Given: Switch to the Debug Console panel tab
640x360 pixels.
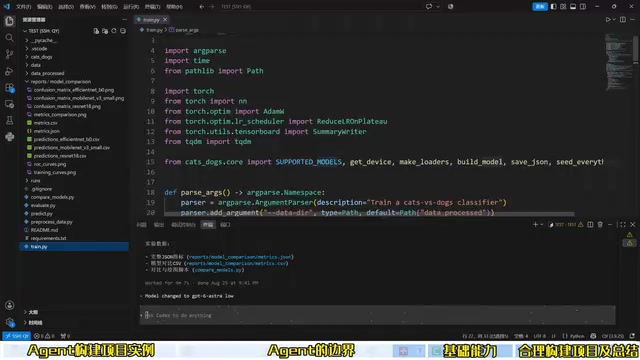Looking at the screenshot, I should pyautogui.click(x=183, y=225).
